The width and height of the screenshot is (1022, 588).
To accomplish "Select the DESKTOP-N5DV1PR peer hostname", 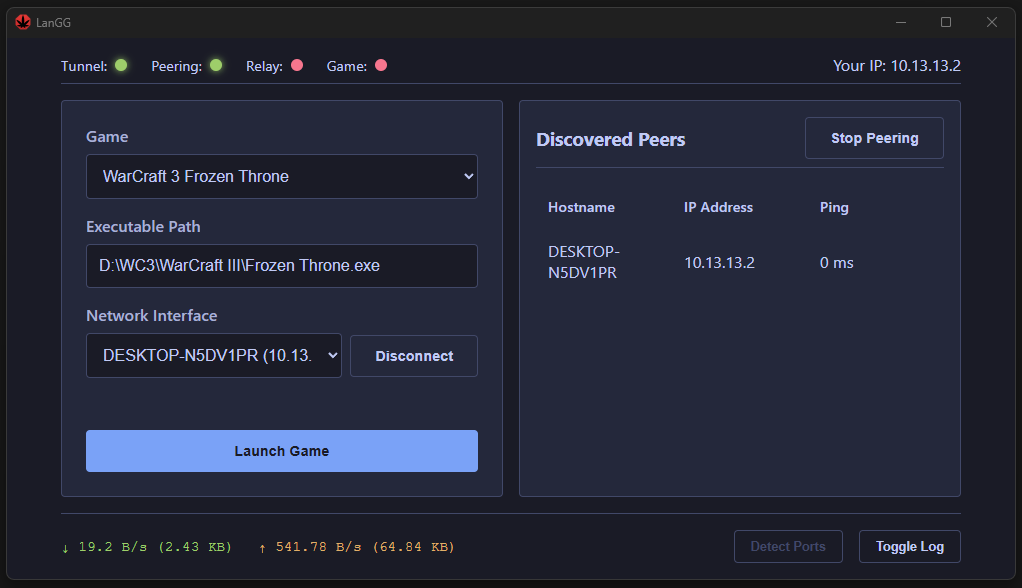I will (584, 262).
